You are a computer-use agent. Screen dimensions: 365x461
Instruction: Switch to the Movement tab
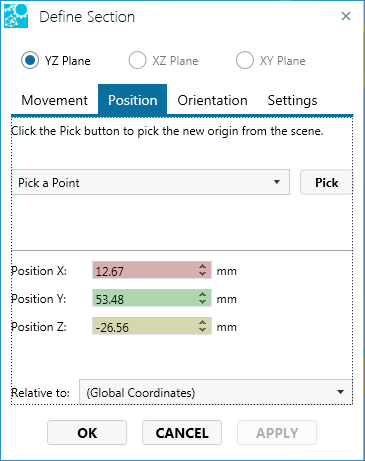pos(54,100)
